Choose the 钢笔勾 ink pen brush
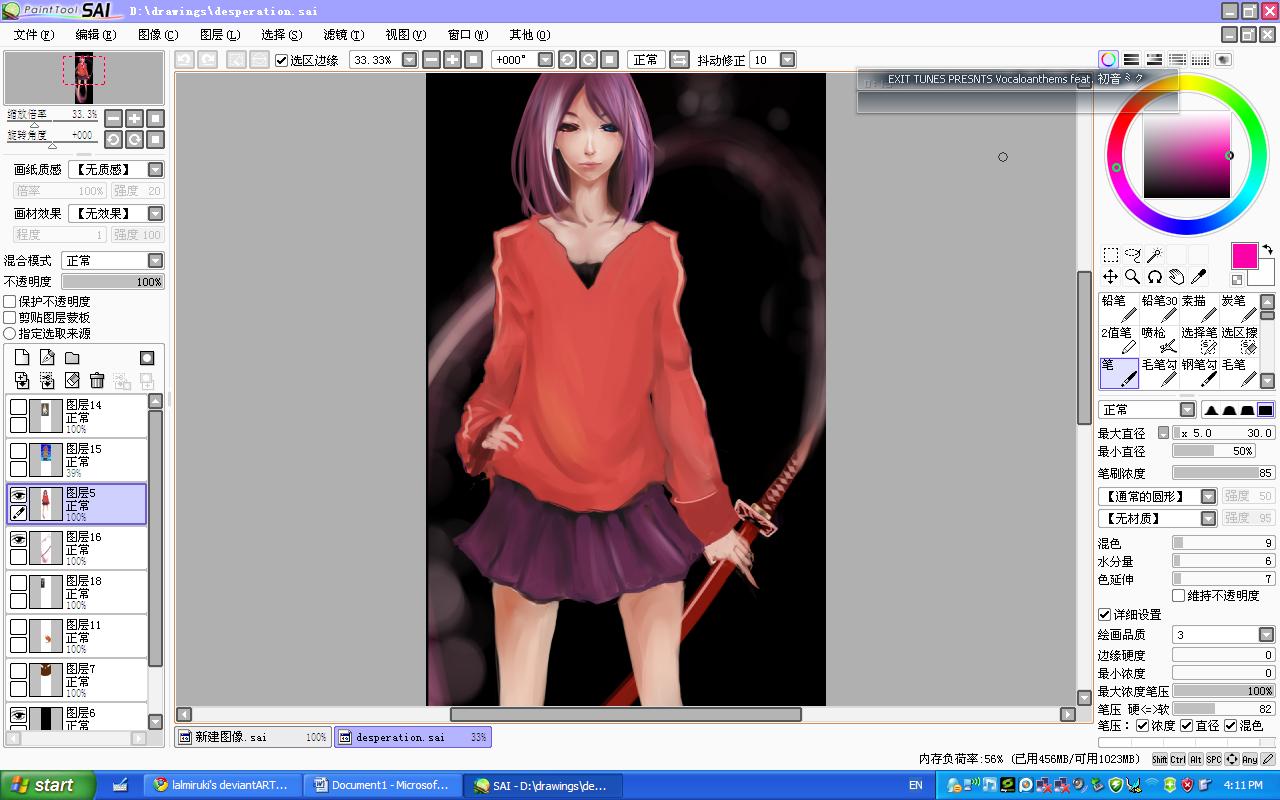 pyautogui.click(x=1199, y=373)
